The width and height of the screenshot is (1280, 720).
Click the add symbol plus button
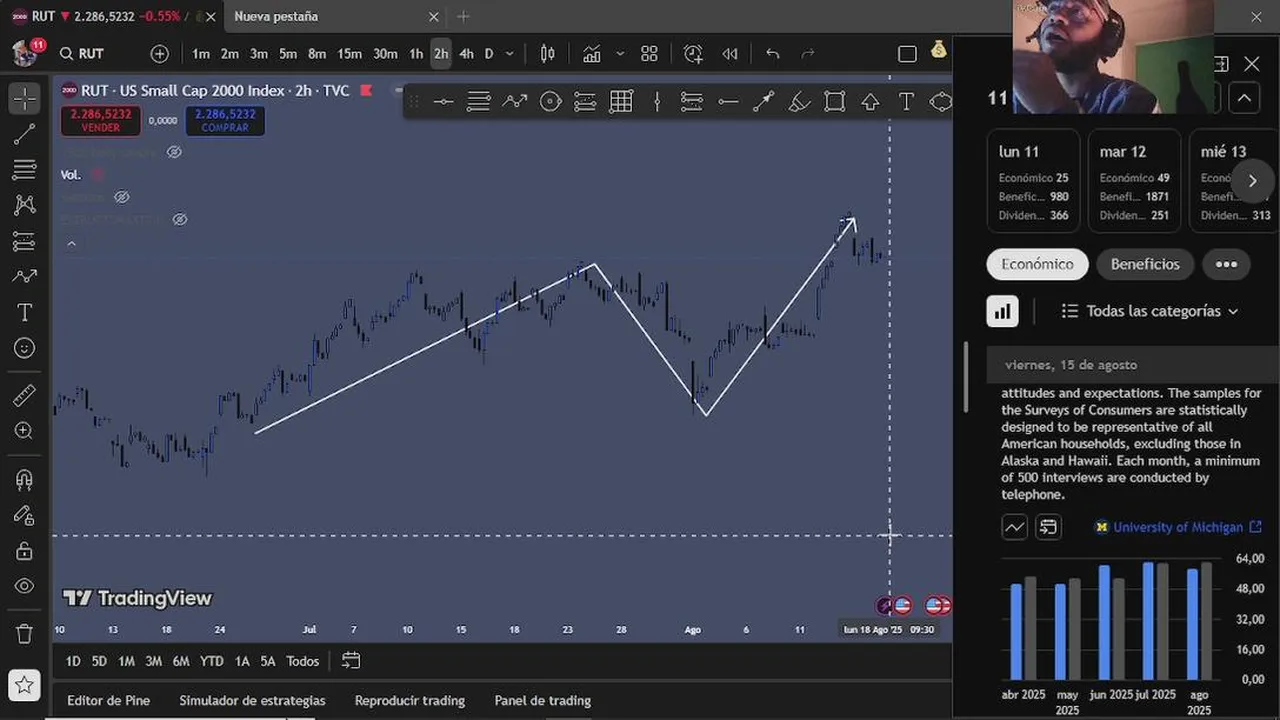click(160, 54)
